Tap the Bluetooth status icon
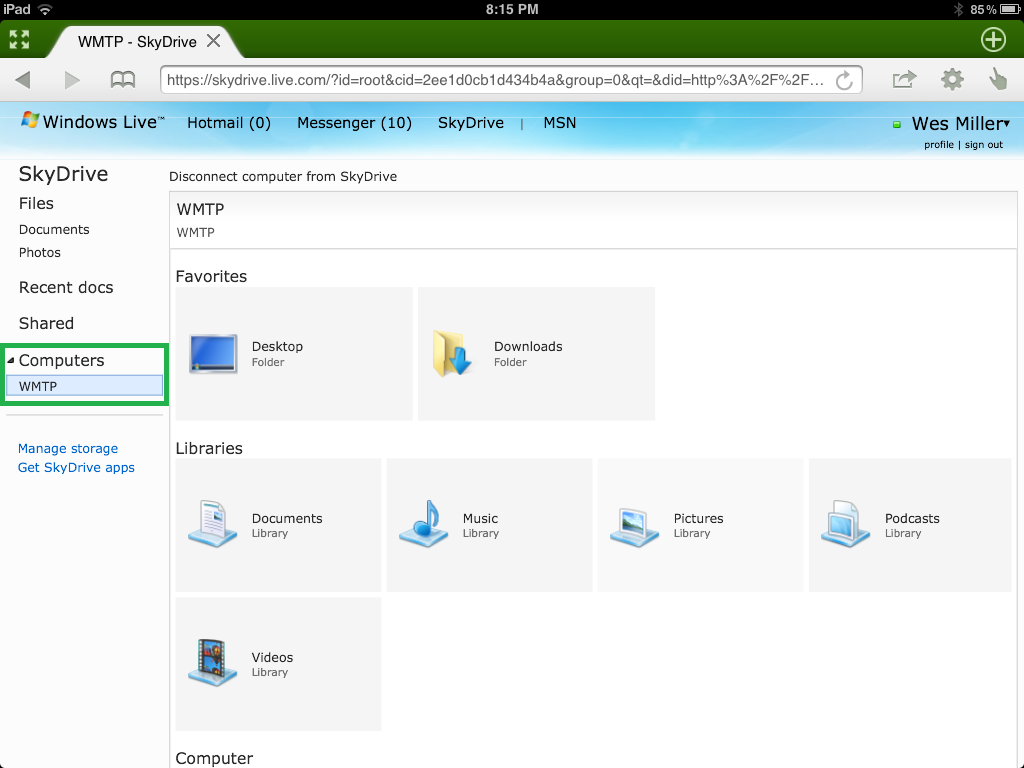This screenshot has height=768, width=1024. click(958, 9)
